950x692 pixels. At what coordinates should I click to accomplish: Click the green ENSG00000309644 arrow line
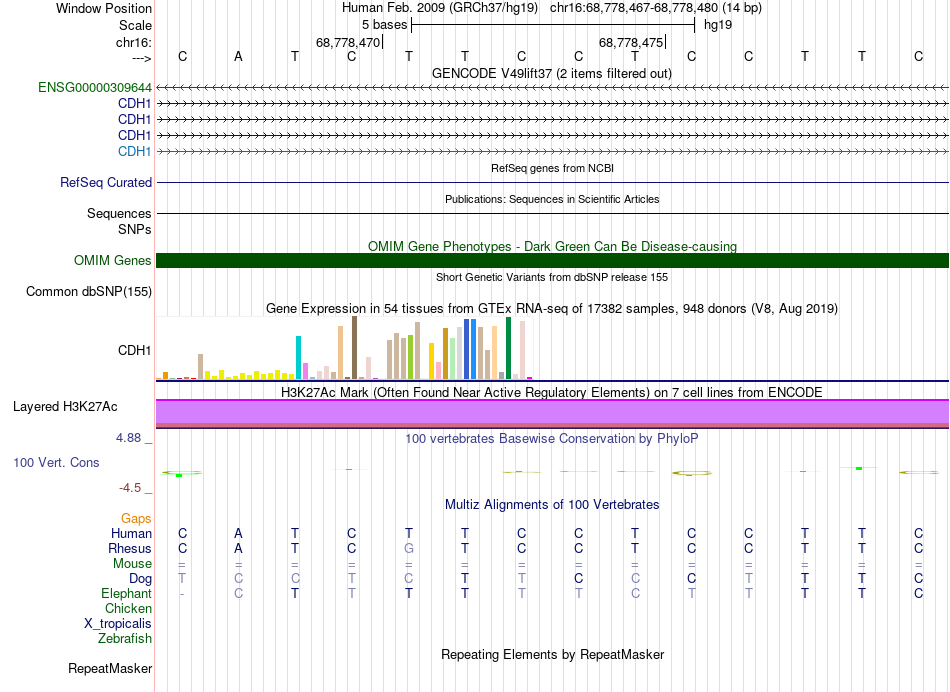pos(552,88)
